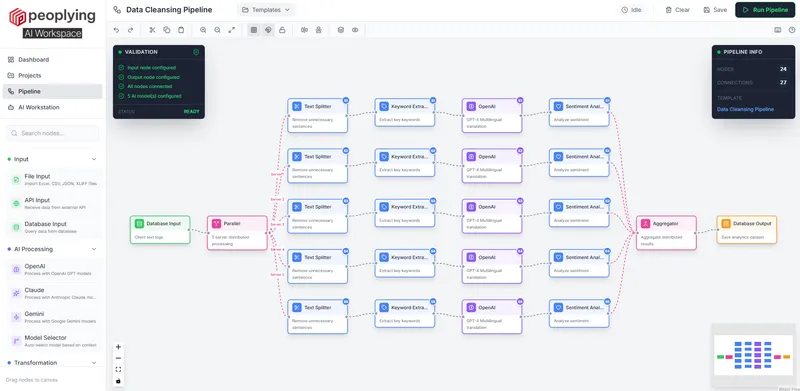This screenshot has height=391, width=800.
Task: Open AI Workstation in the sidebar
Action: (x=53, y=107)
